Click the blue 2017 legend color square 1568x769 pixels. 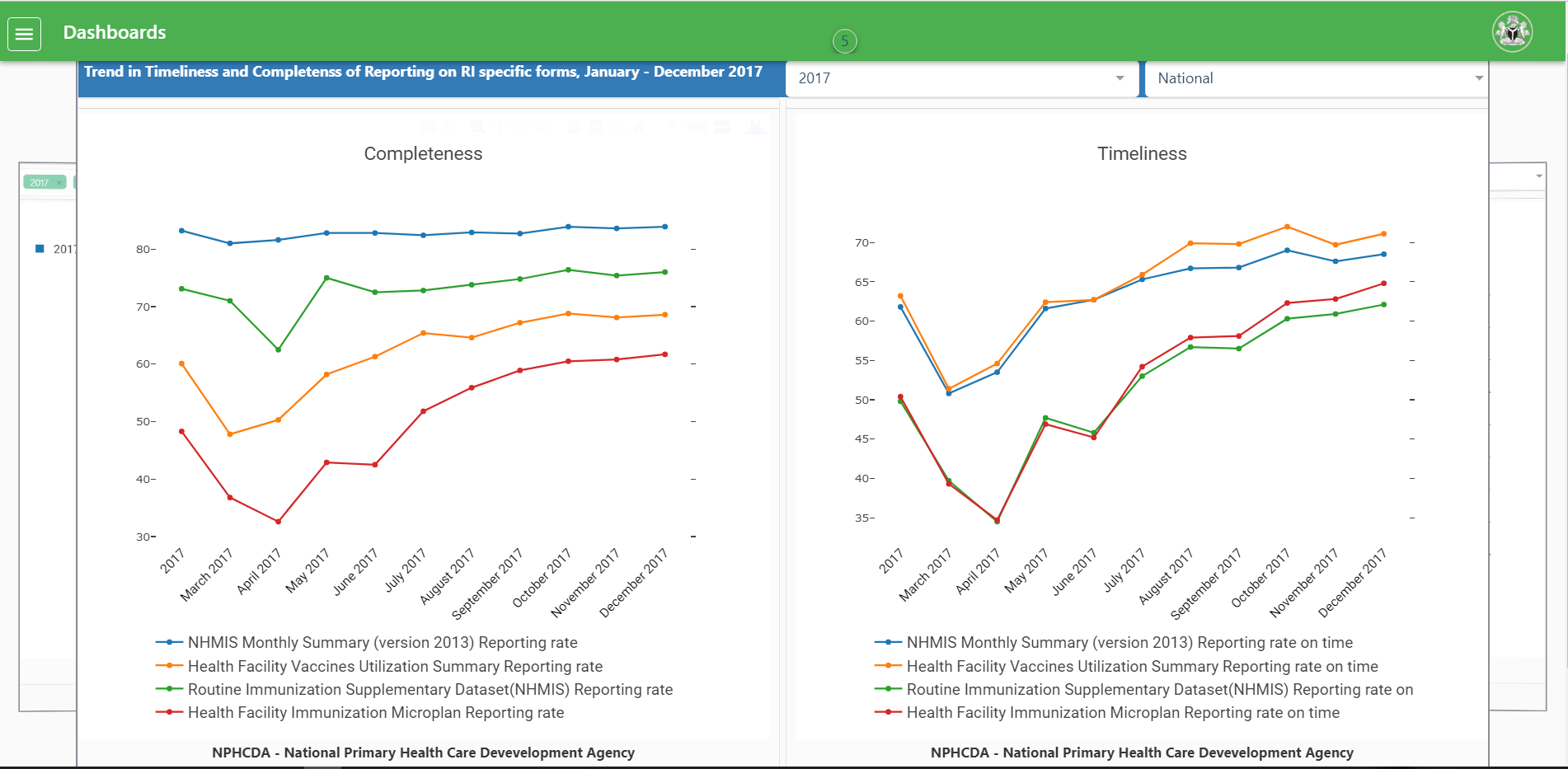[40, 249]
